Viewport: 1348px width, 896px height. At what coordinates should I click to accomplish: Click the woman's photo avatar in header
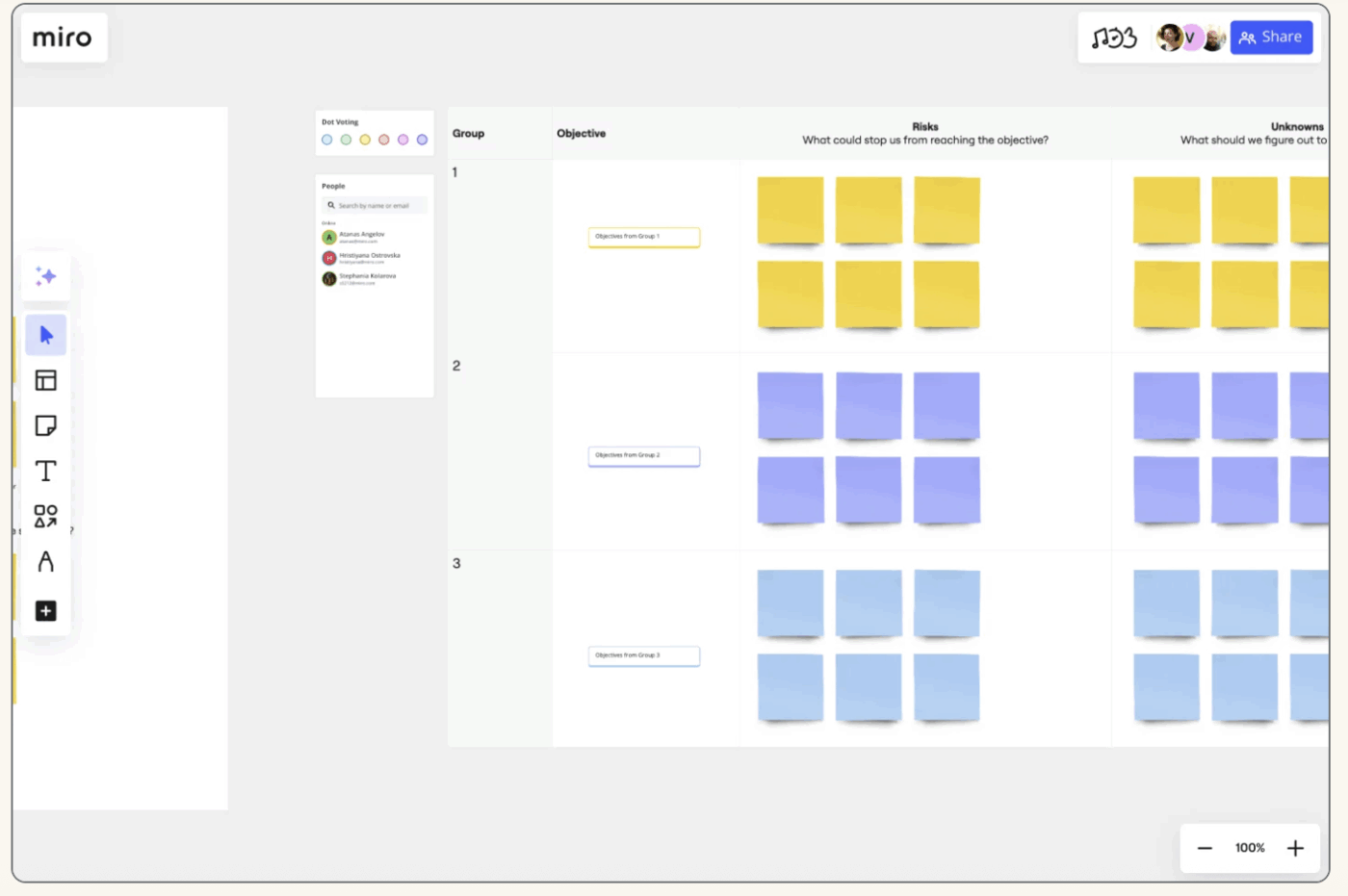point(1169,38)
